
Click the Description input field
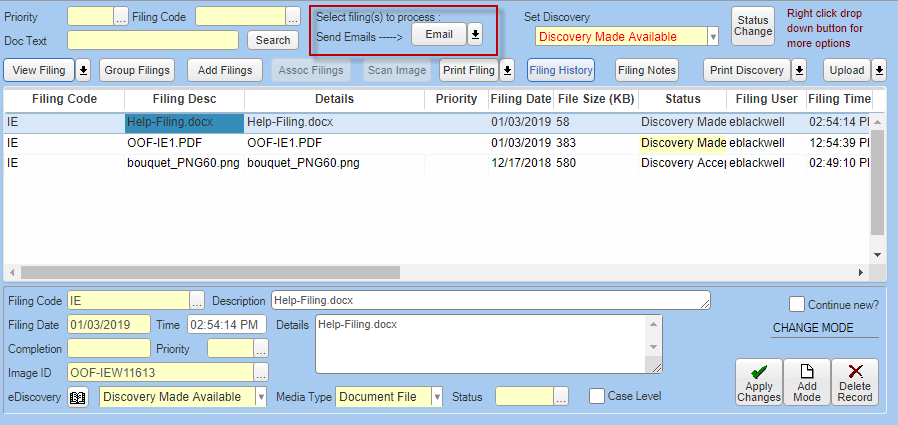pyautogui.click(x=491, y=300)
